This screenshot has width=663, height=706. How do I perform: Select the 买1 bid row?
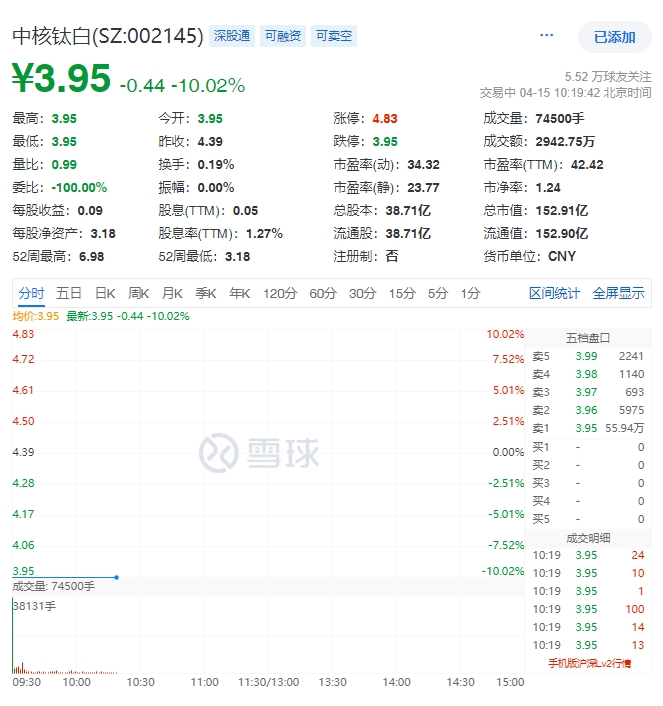click(588, 447)
